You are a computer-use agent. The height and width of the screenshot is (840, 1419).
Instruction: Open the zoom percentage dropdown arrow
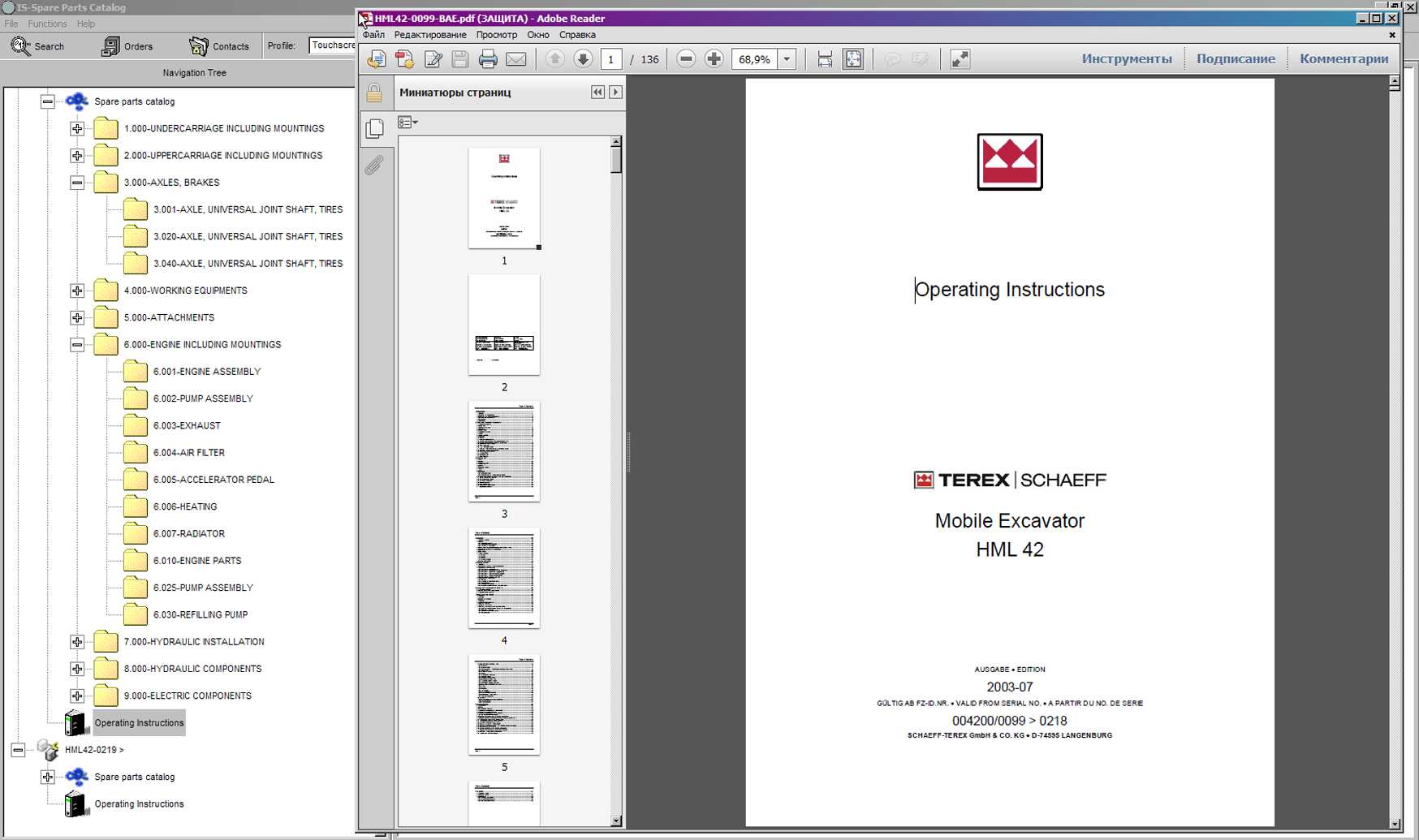coord(787,59)
